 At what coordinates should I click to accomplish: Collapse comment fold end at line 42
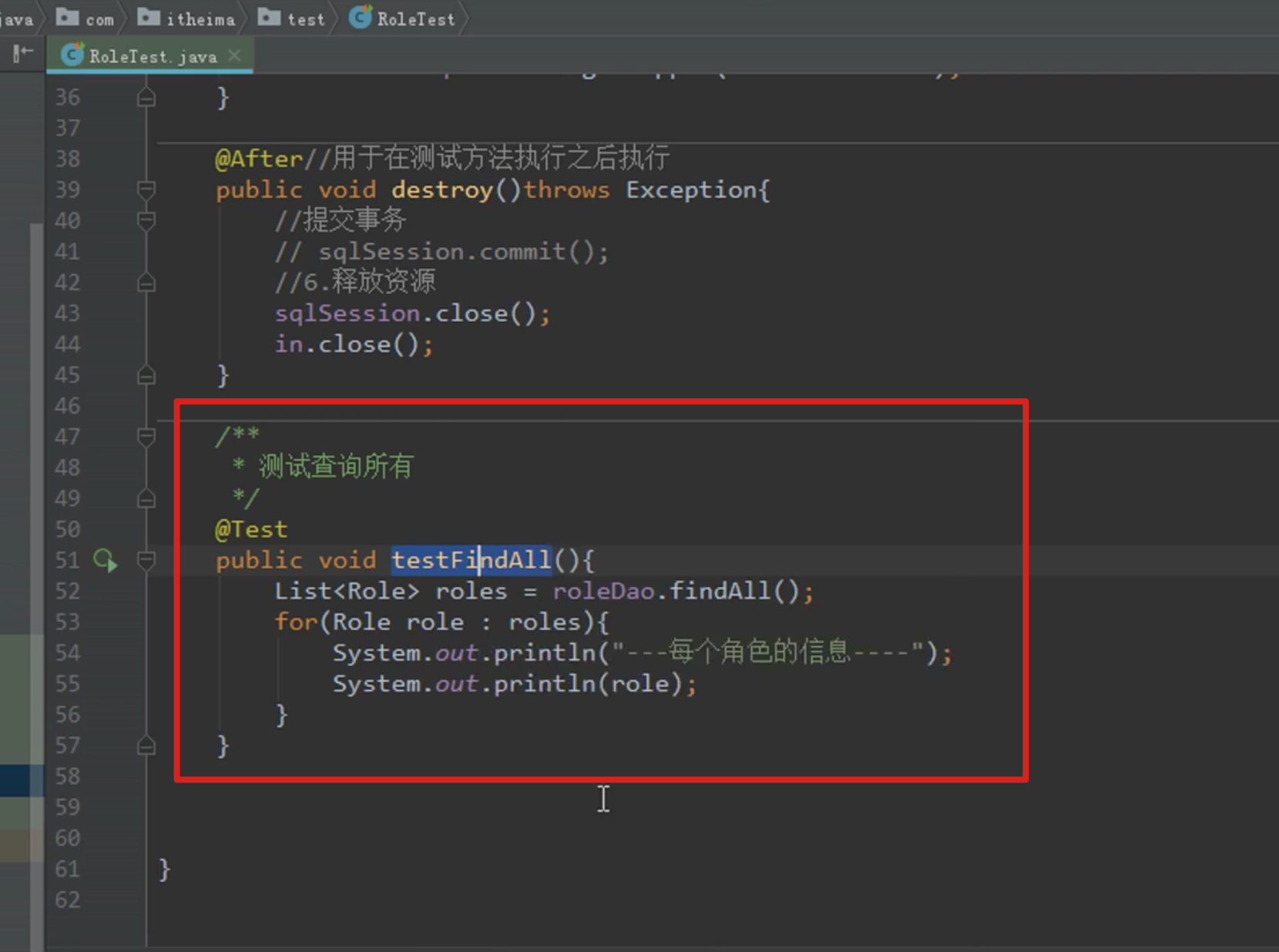[146, 283]
